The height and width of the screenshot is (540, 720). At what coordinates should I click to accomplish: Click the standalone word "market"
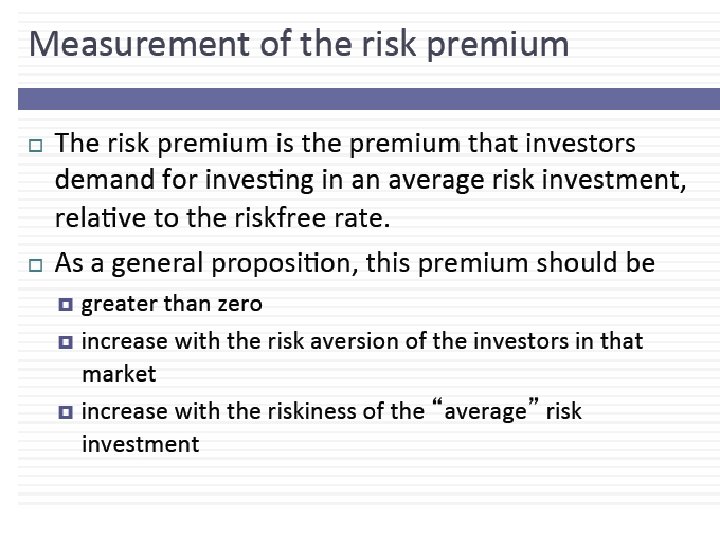(119, 374)
